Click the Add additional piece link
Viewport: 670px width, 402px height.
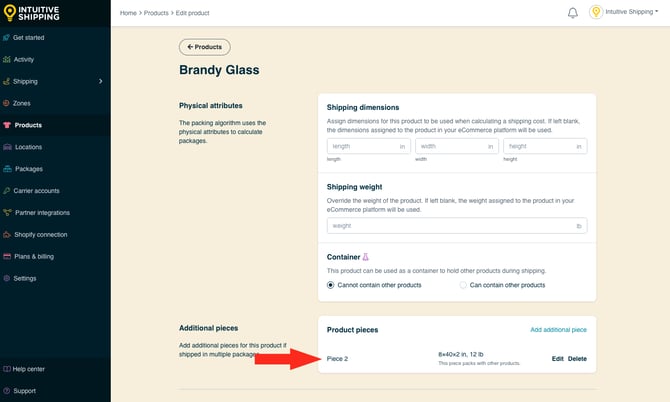pos(558,330)
